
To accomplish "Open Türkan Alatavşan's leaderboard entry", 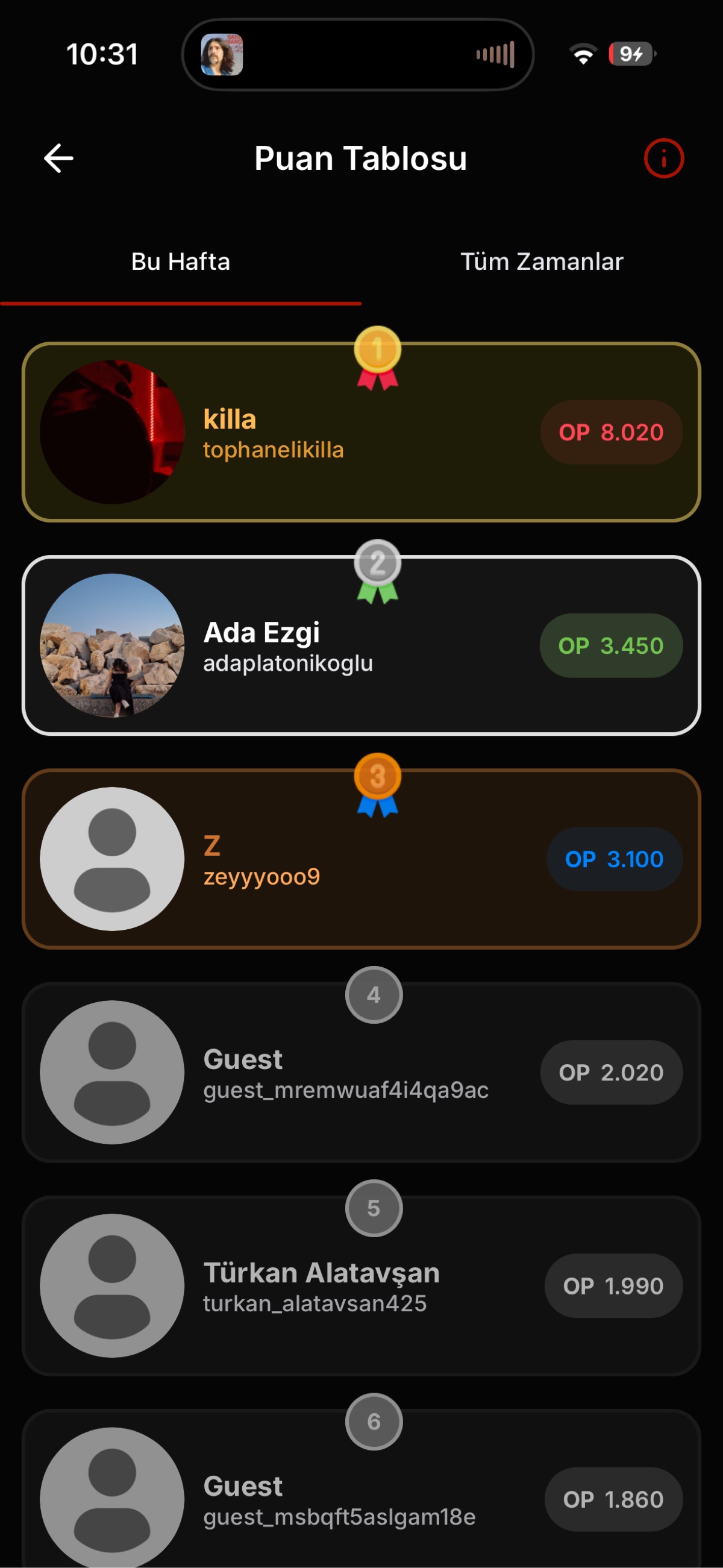I will click(x=361, y=1285).
